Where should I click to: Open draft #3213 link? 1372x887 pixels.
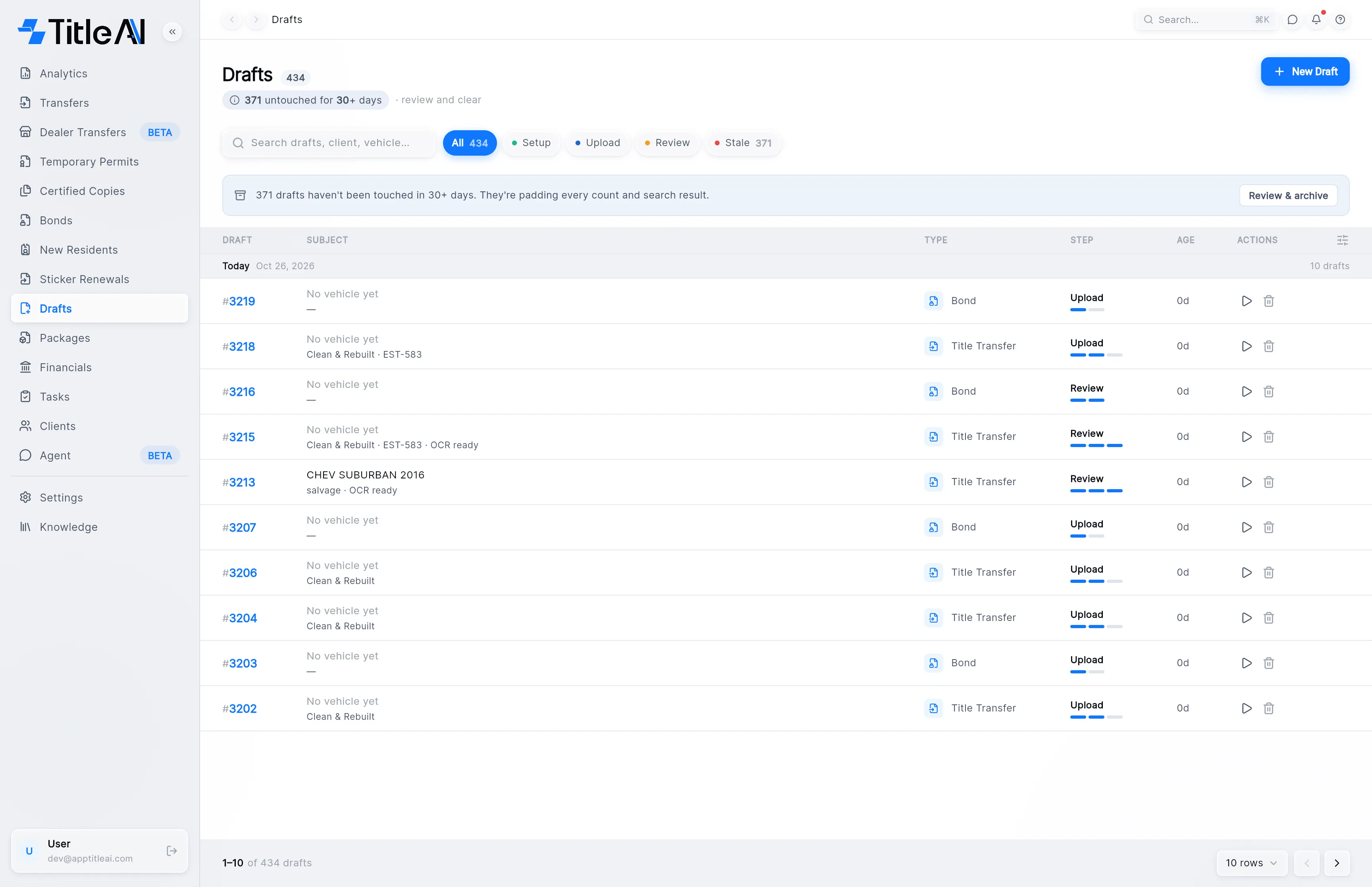pyautogui.click(x=238, y=483)
